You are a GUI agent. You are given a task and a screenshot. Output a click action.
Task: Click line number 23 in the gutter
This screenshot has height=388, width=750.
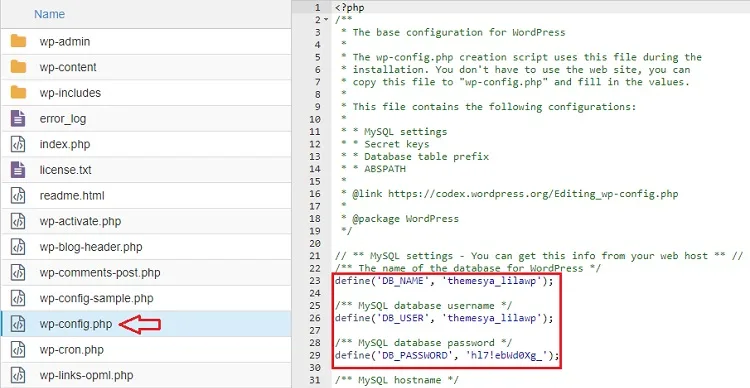(x=315, y=281)
